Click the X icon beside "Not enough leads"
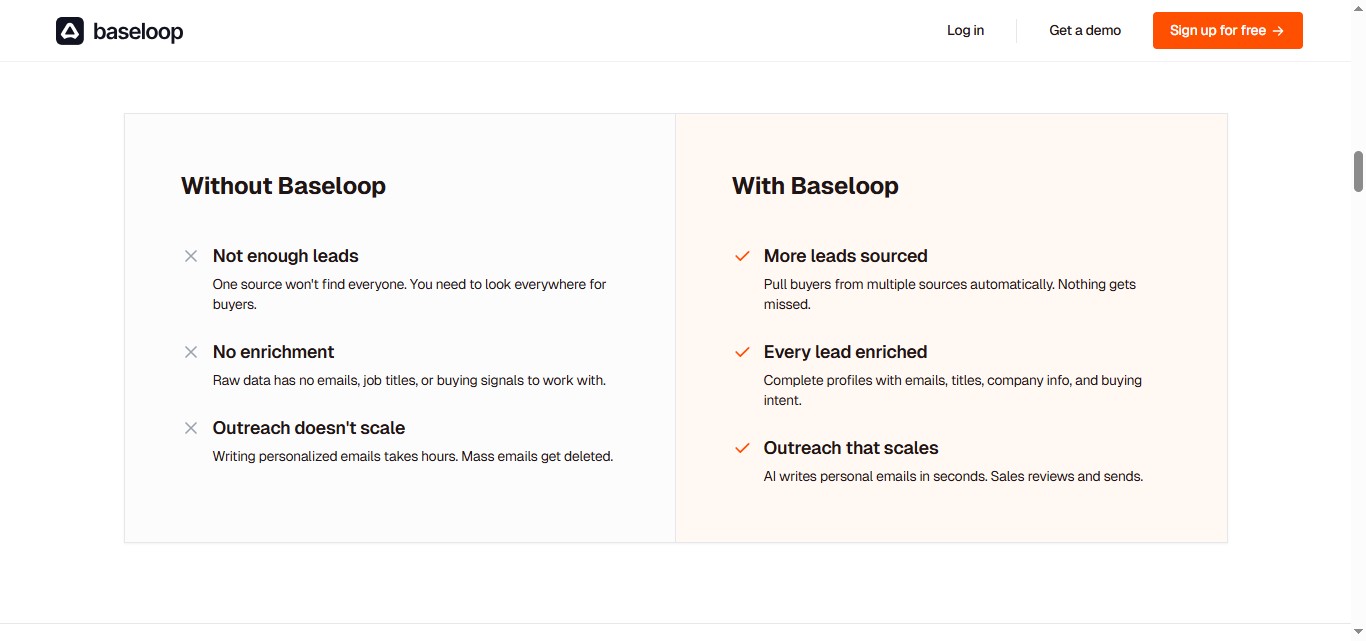The width and height of the screenshot is (1366, 641). coord(191,257)
